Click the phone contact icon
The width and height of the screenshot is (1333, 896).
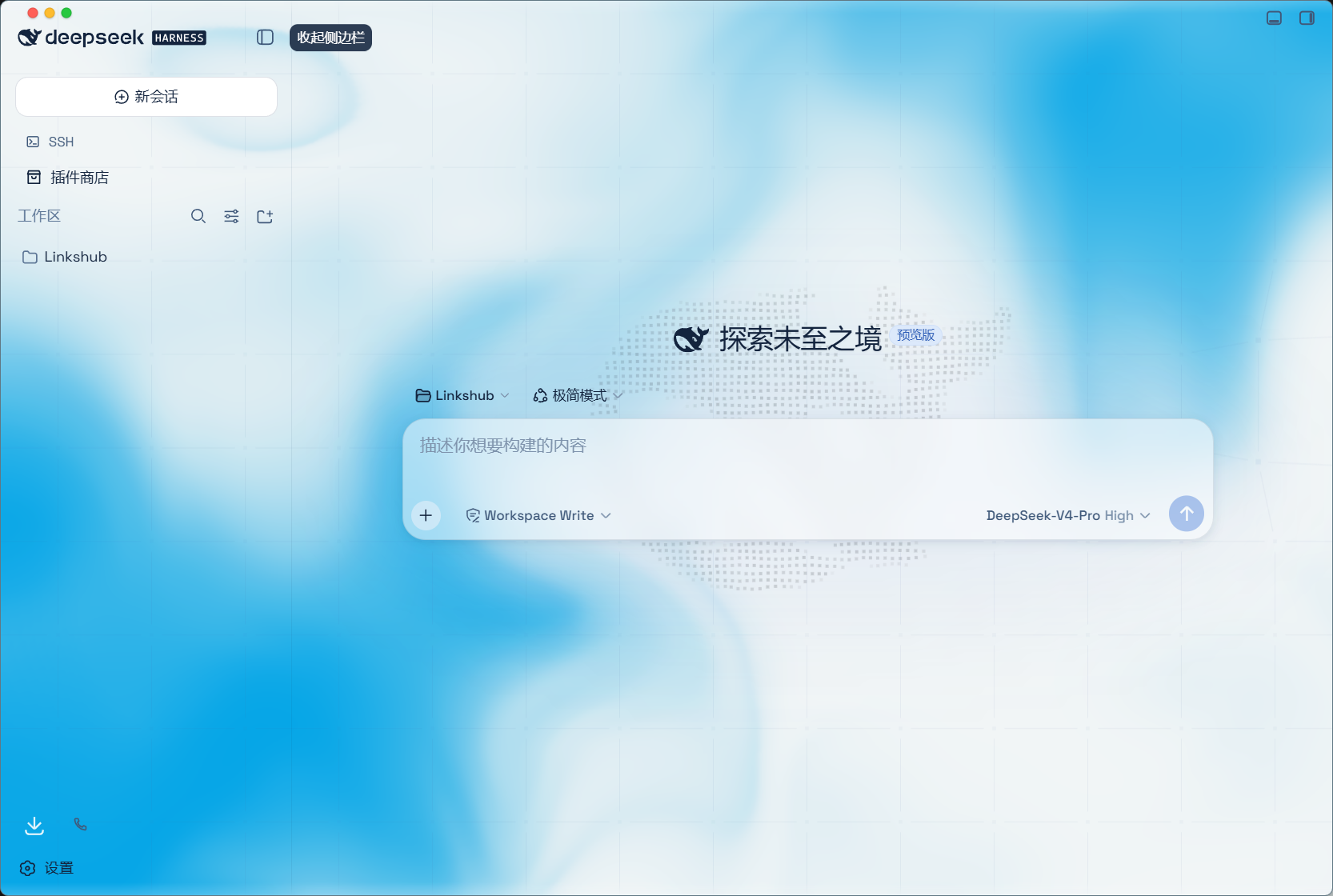coord(80,824)
